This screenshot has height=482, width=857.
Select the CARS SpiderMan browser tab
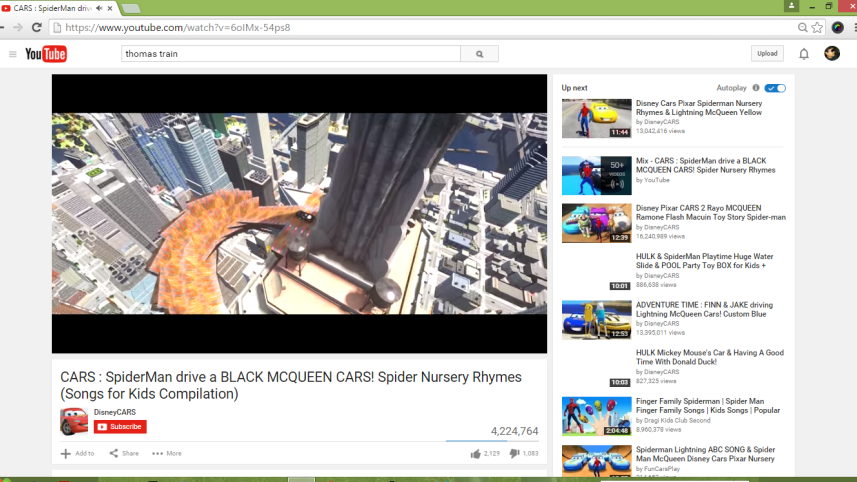(x=53, y=8)
